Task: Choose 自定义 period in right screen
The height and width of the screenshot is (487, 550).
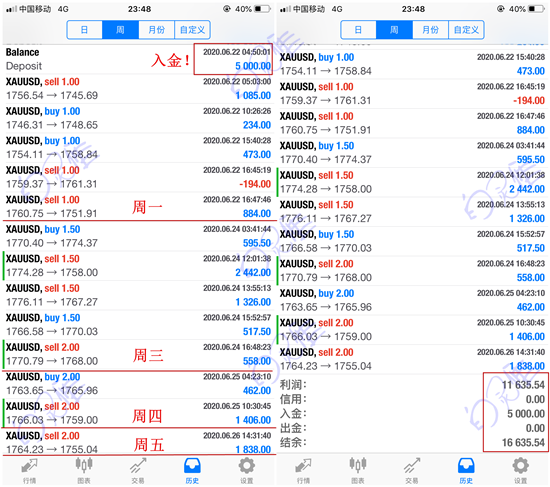Action: 466,30
